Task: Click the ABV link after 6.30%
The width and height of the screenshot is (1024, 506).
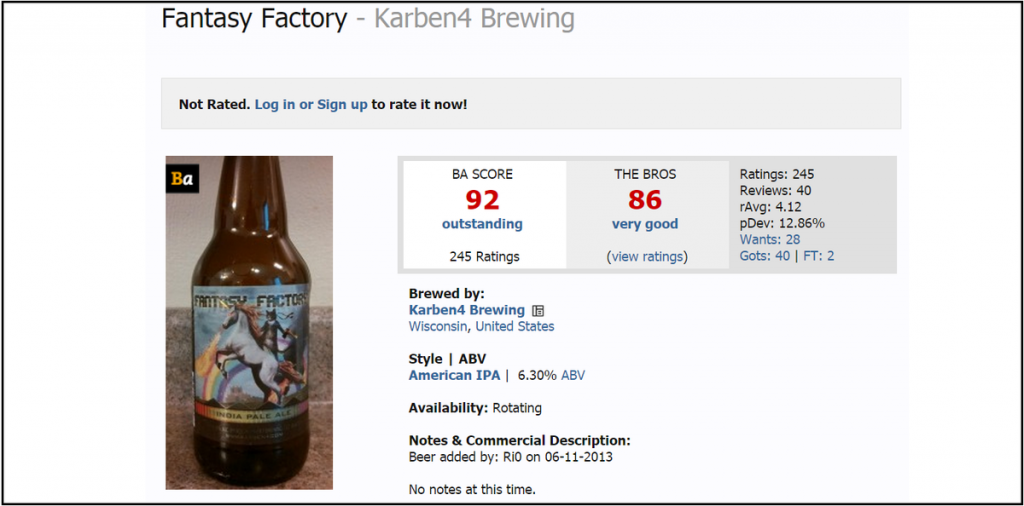Action: pos(573,375)
